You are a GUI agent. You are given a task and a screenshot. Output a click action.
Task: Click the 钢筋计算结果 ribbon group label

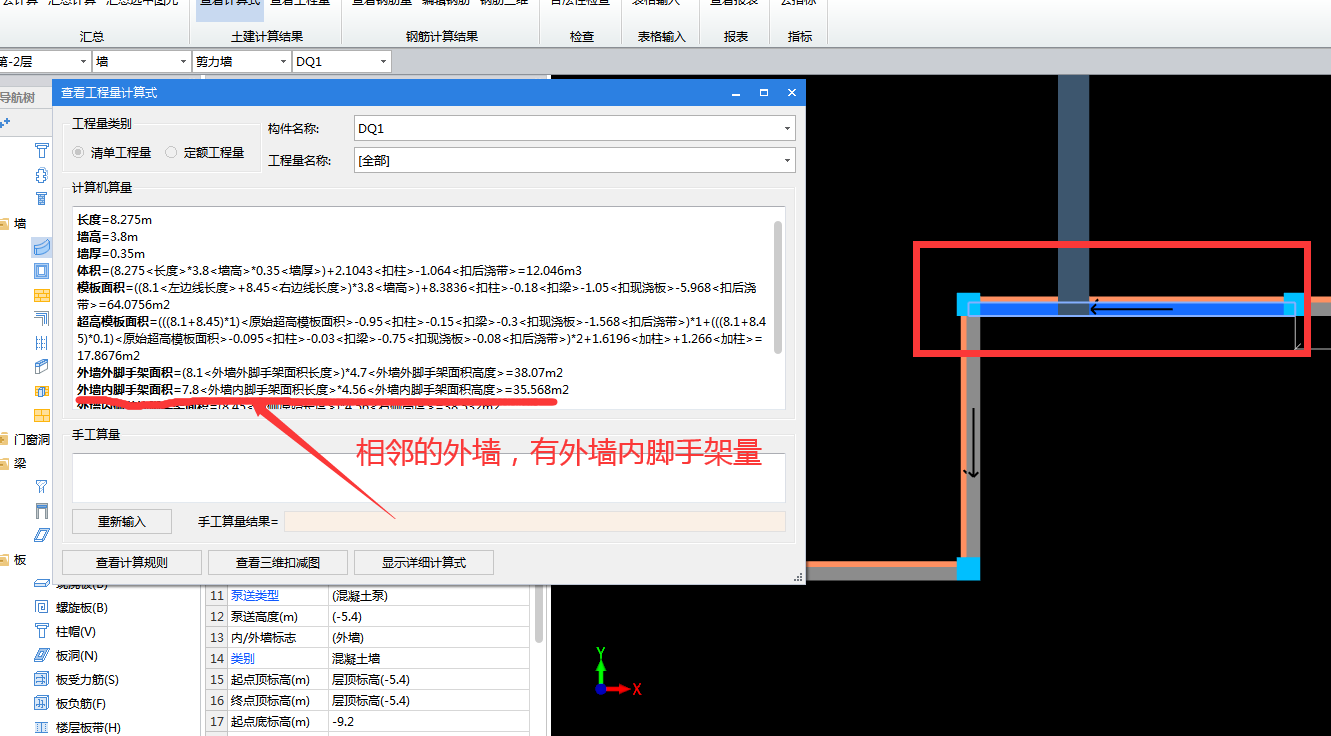click(x=441, y=37)
